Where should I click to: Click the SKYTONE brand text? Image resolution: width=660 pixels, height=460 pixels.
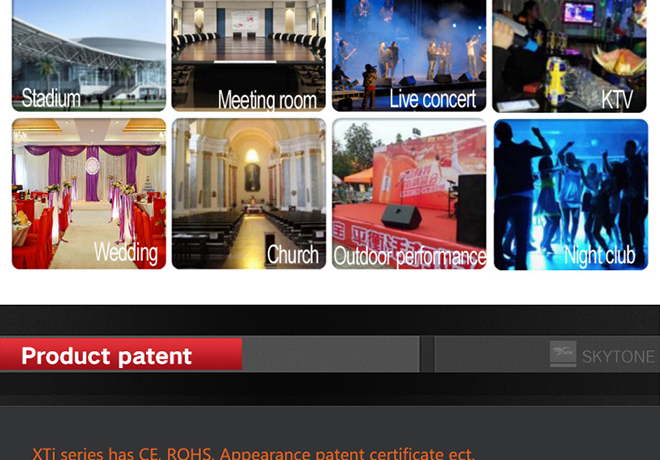coord(618,357)
